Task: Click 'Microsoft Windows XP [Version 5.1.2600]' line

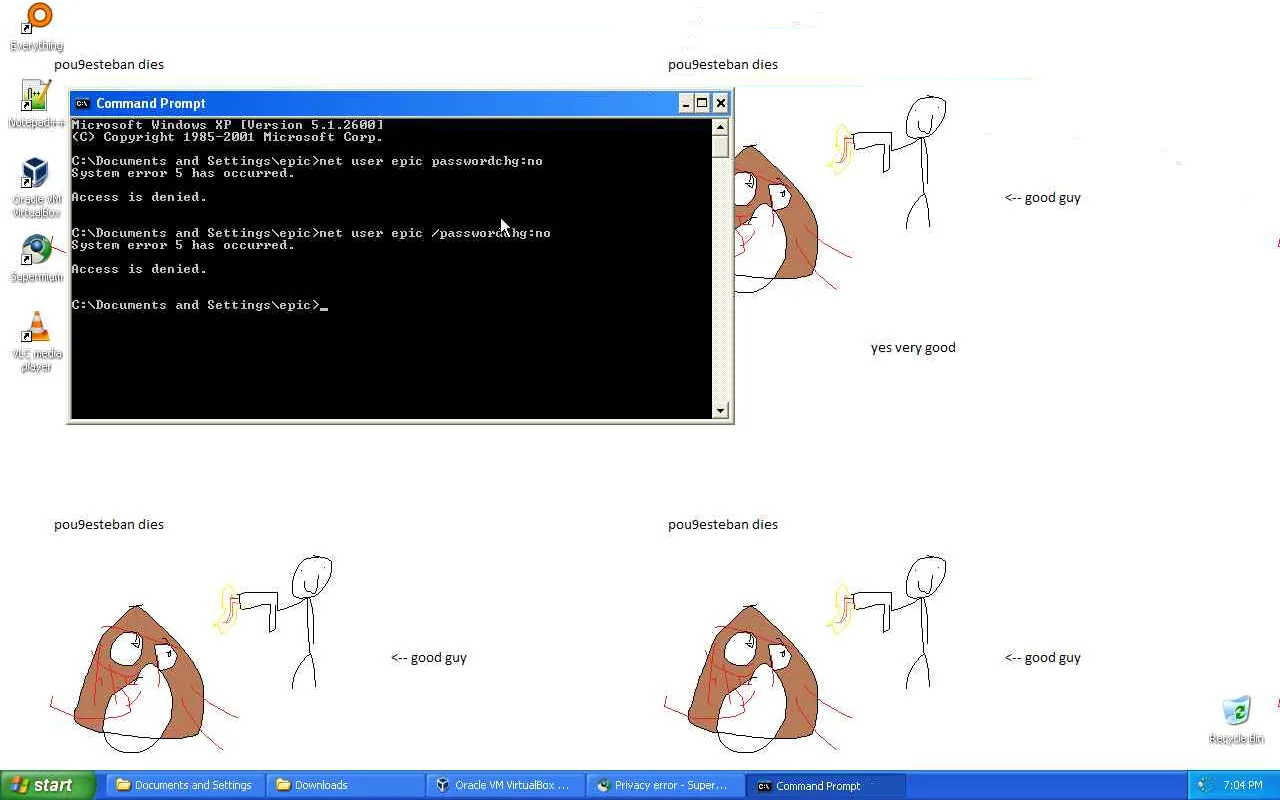Action: click(x=228, y=125)
